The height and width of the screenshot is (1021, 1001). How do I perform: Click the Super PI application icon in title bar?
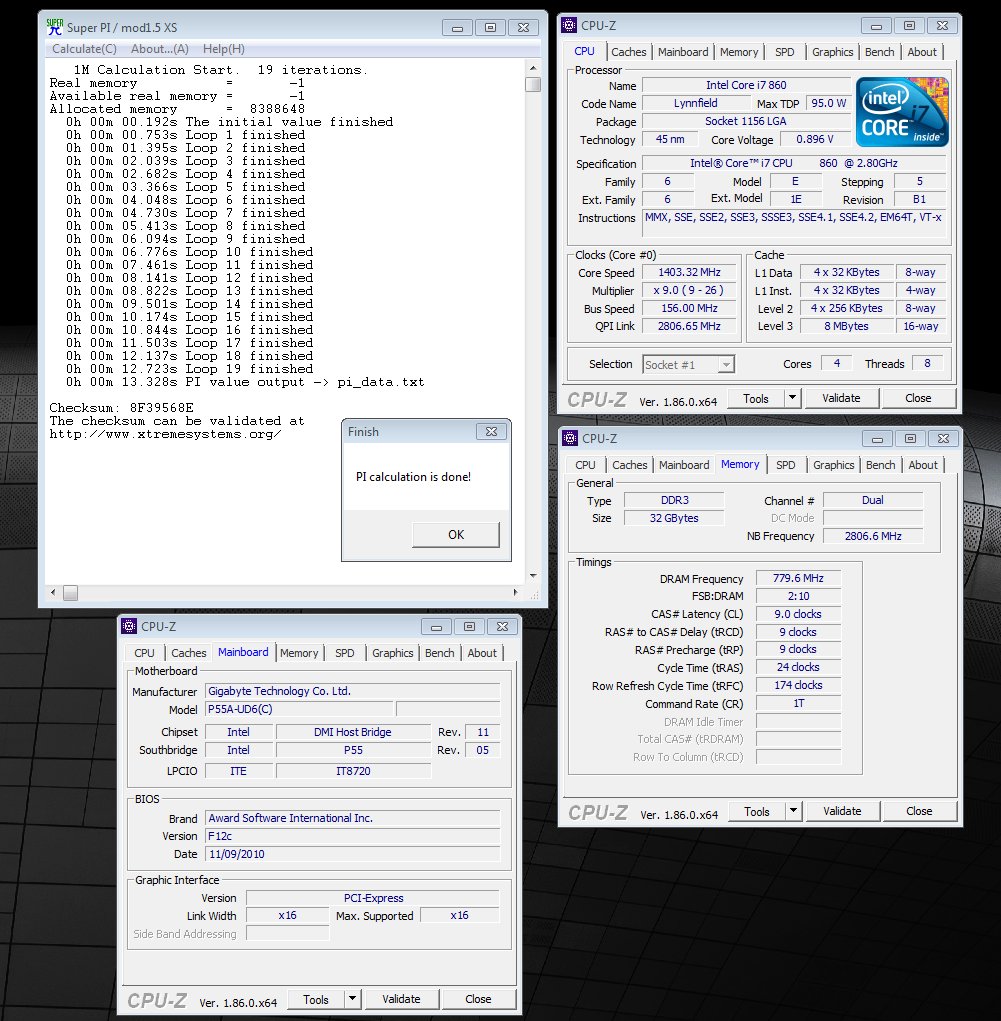[55, 27]
